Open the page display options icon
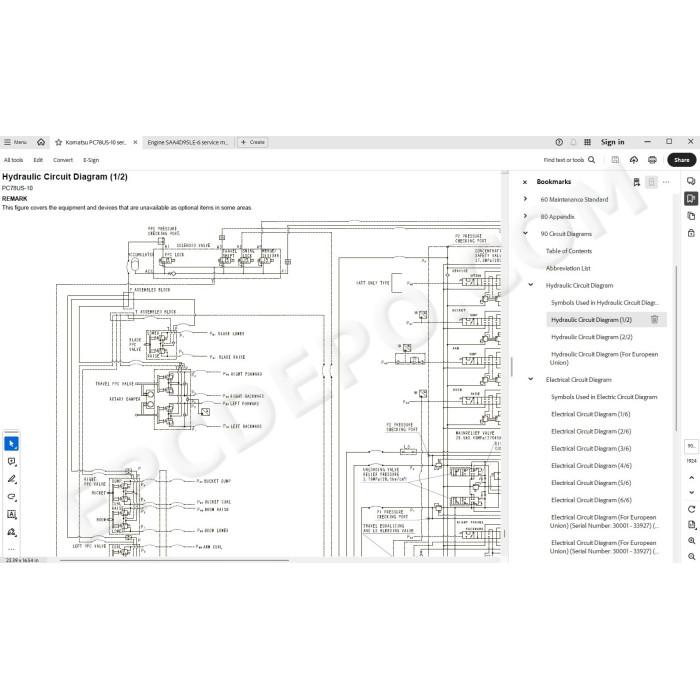 (692, 525)
